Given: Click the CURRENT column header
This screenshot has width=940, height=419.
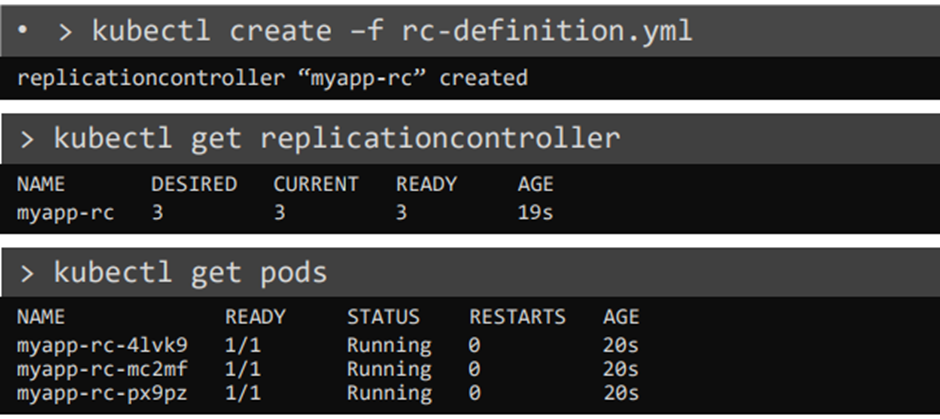Looking at the screenshot, I should [316, 184].
